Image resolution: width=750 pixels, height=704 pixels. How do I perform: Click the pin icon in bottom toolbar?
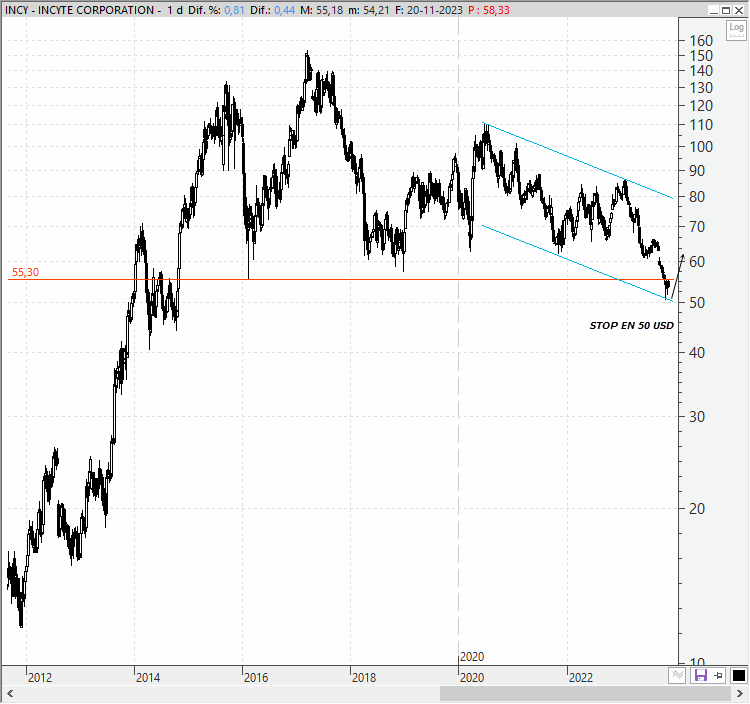718,676
